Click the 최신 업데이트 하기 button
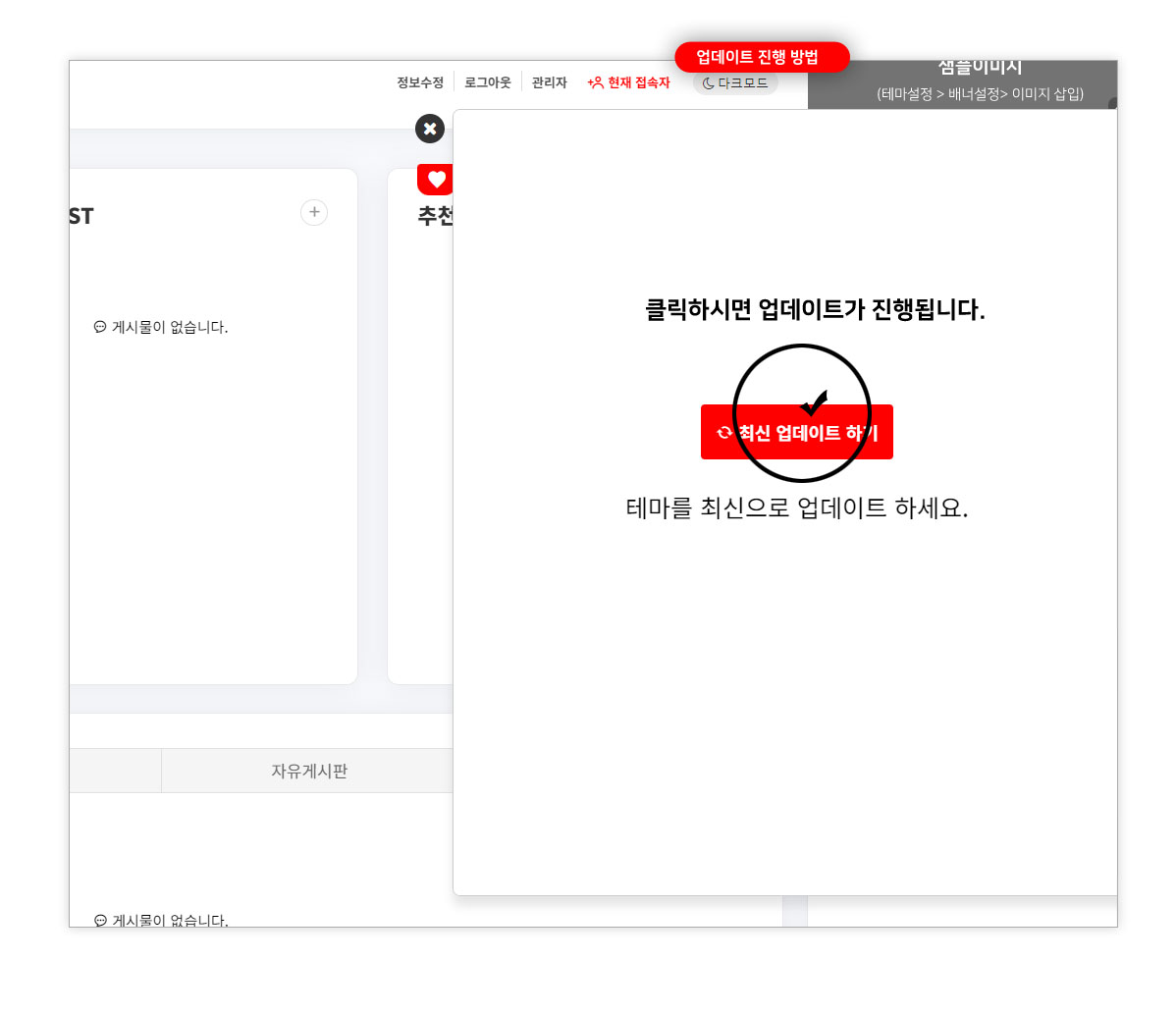 (797, 432)
